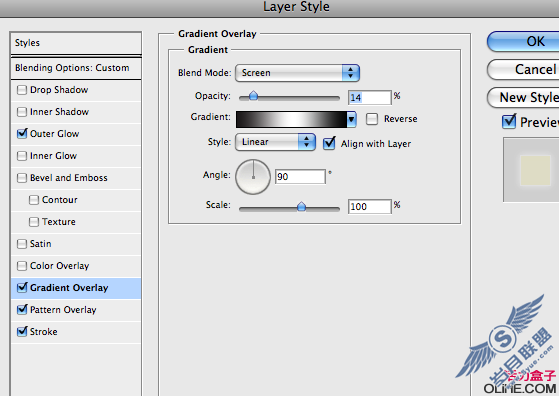This screenshot has width=559, height=396.
Task: Click the Angle dial control
Action: click(253, 177)
